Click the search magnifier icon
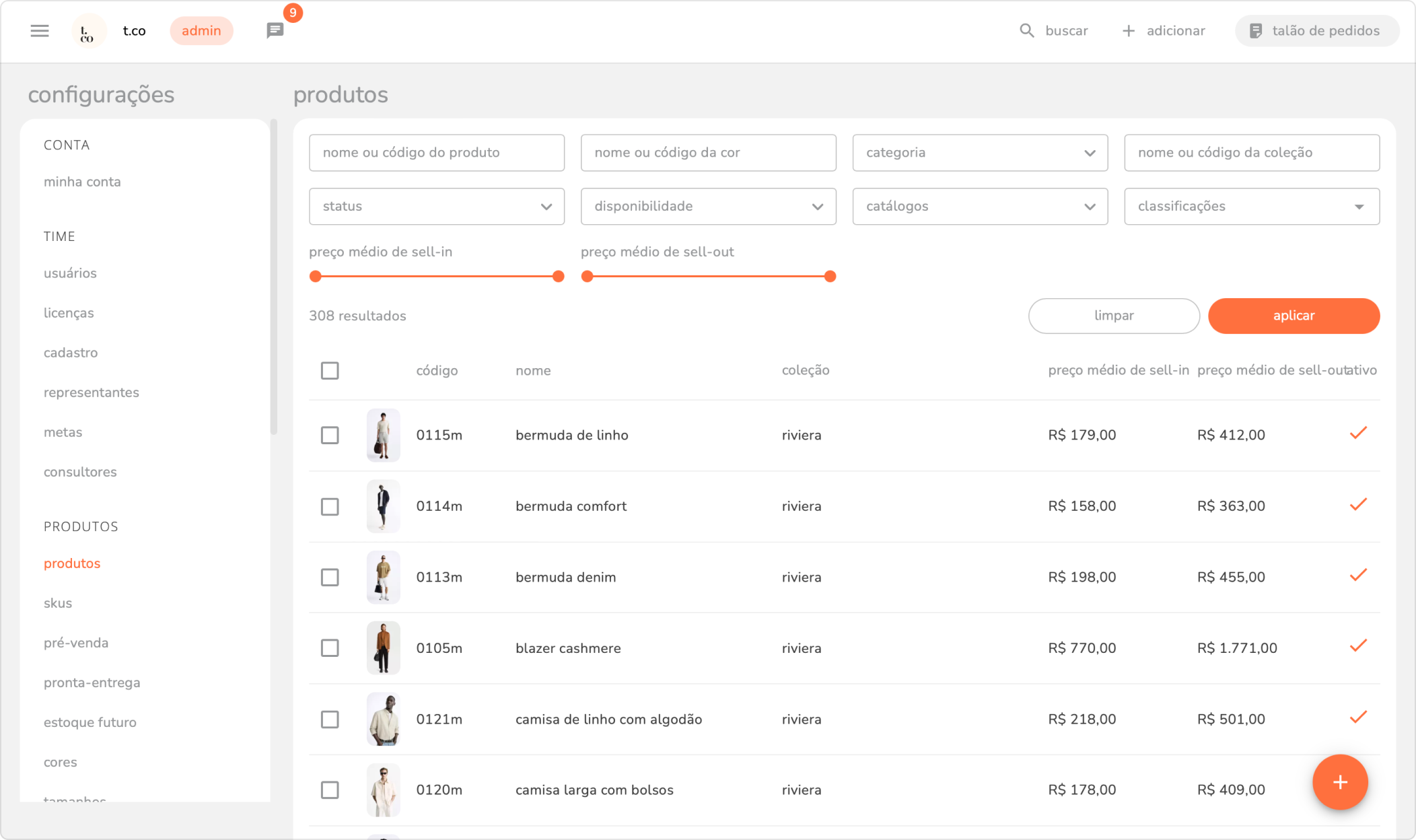 click(1026, 31)
